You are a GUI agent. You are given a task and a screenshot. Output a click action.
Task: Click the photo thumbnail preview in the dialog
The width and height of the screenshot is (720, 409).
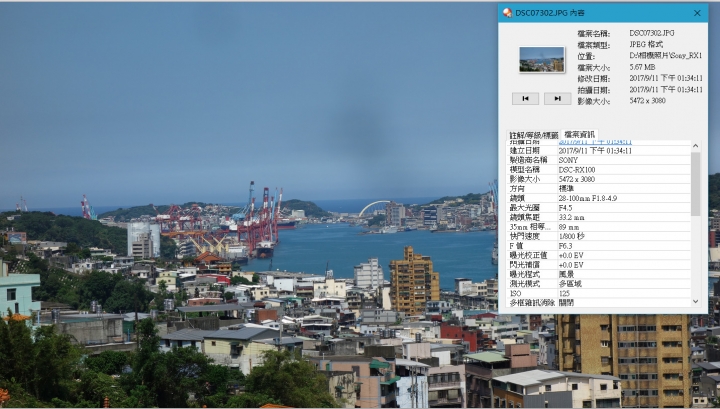tap(542, 59)
